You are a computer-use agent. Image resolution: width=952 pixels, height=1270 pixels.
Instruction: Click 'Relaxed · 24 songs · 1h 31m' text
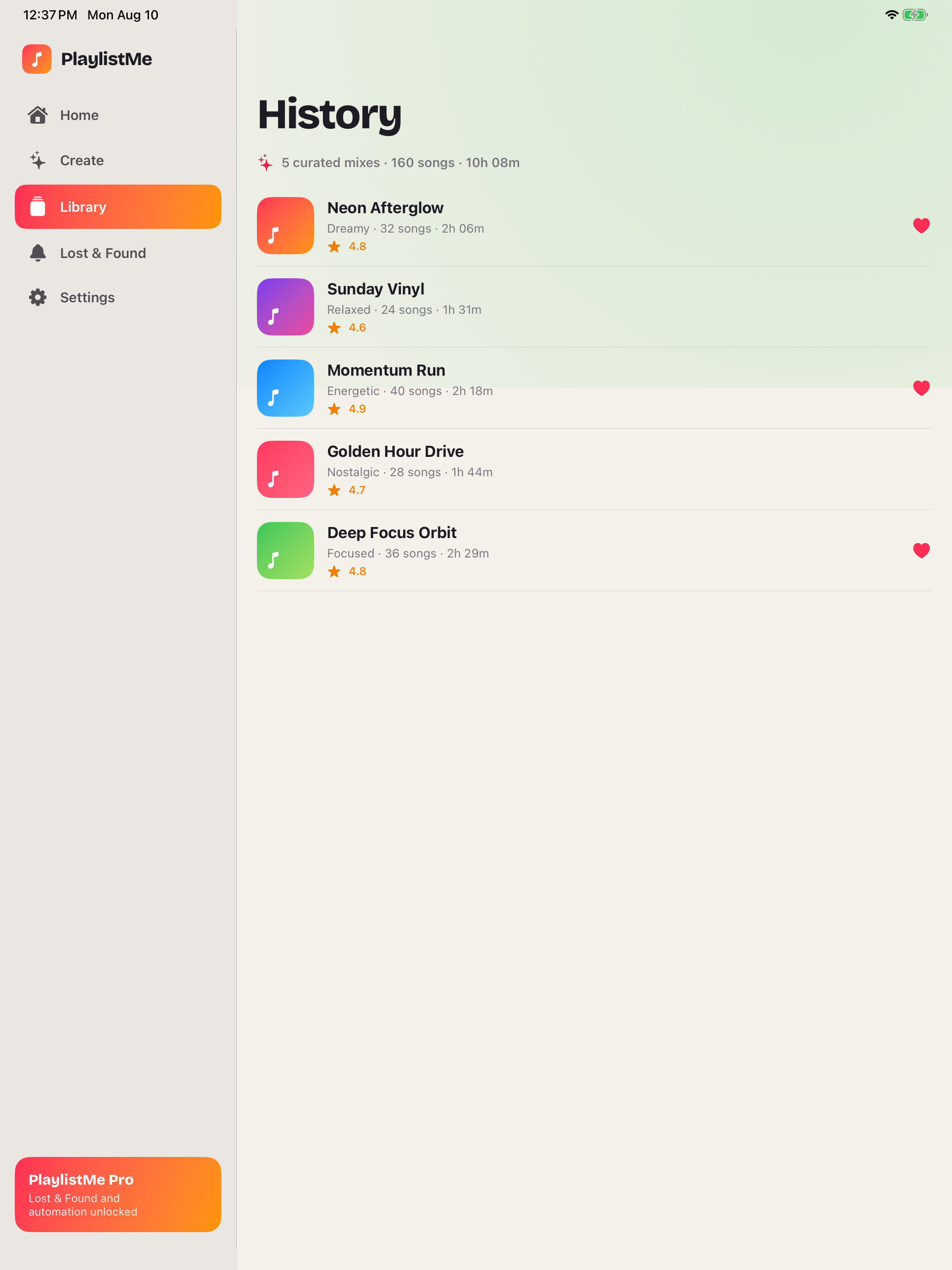[404, 310]
